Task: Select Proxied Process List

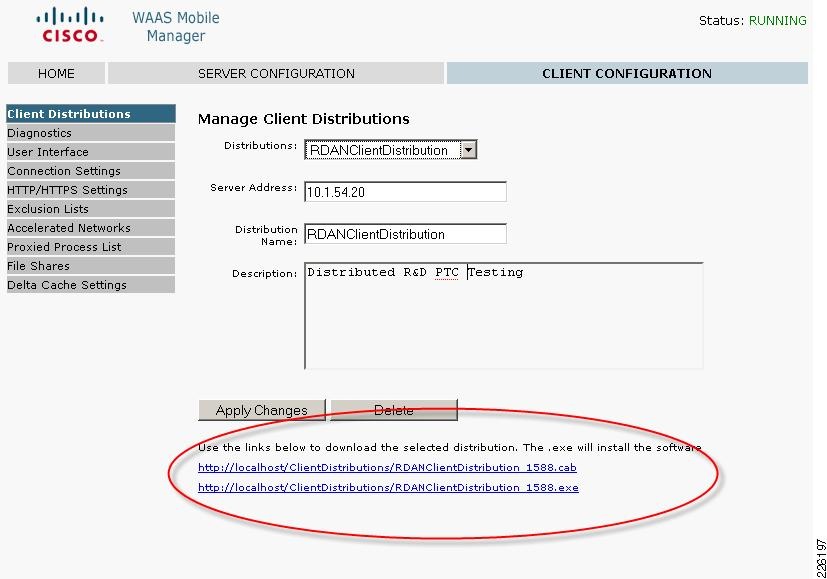Action: 91,247
